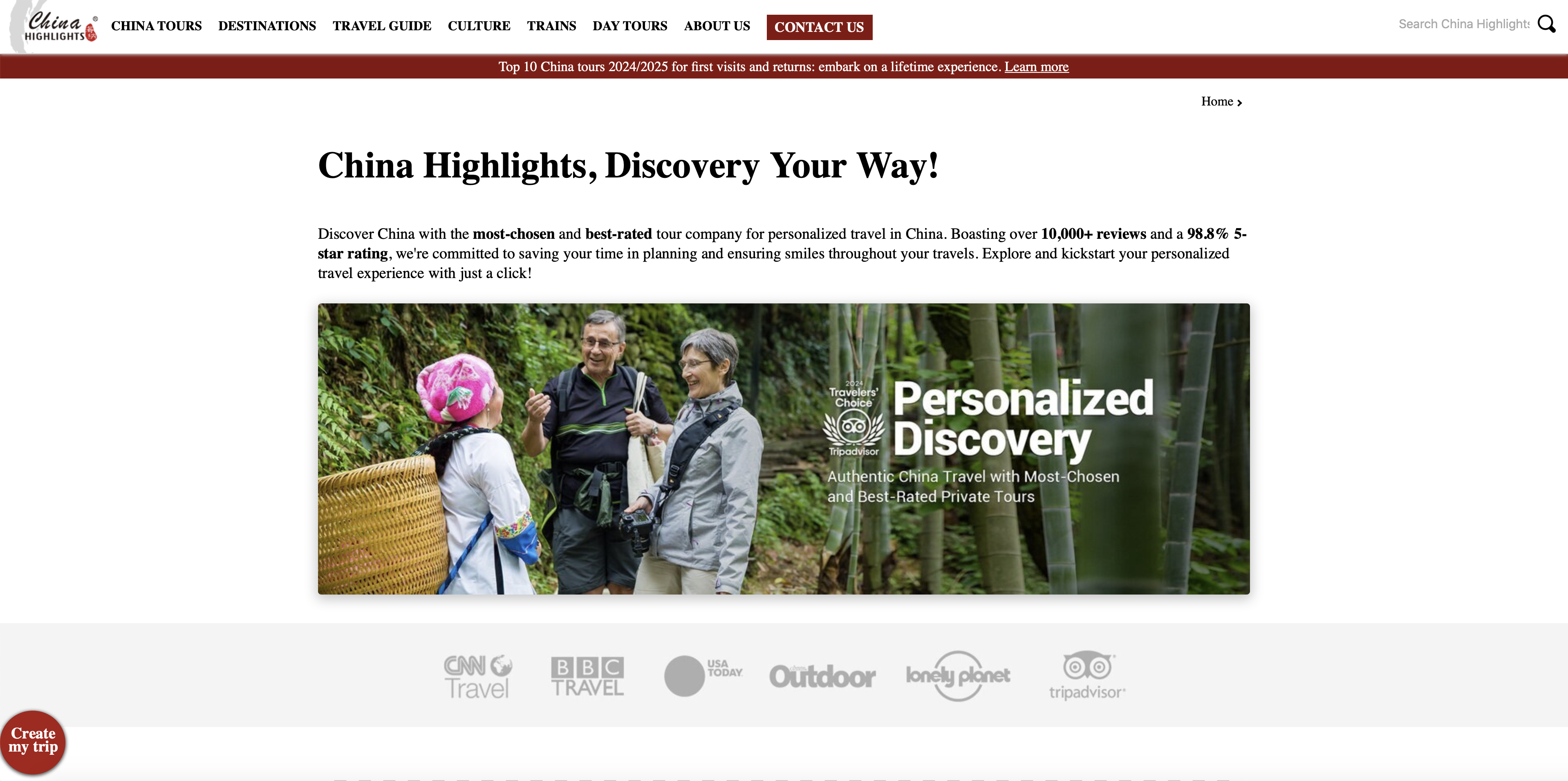Image resolution: width=1568 pixels, height=781 pixels.
Task: Follow the Learn more link
Action: (x=1036, y=66)
